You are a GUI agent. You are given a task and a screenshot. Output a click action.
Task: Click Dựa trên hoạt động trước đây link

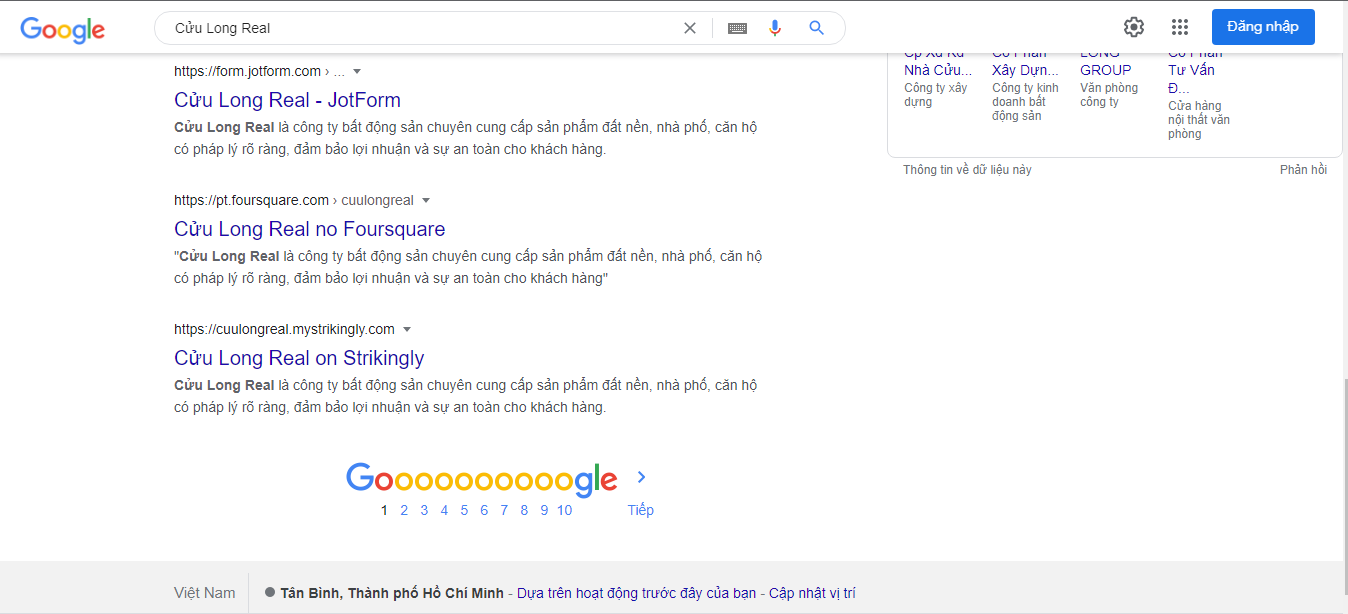click(637, 593)
